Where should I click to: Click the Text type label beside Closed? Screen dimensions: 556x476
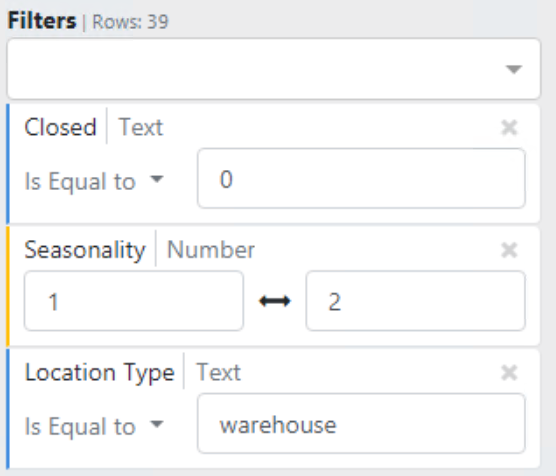(x=141, y=127)
